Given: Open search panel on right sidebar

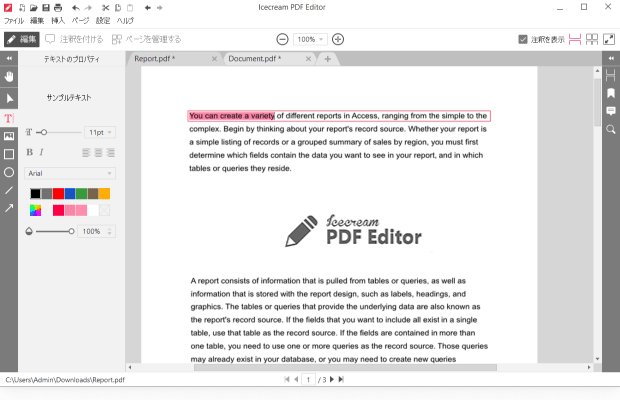Looking at the screenshot, I should pyautogui.click(x=611, y=129).
